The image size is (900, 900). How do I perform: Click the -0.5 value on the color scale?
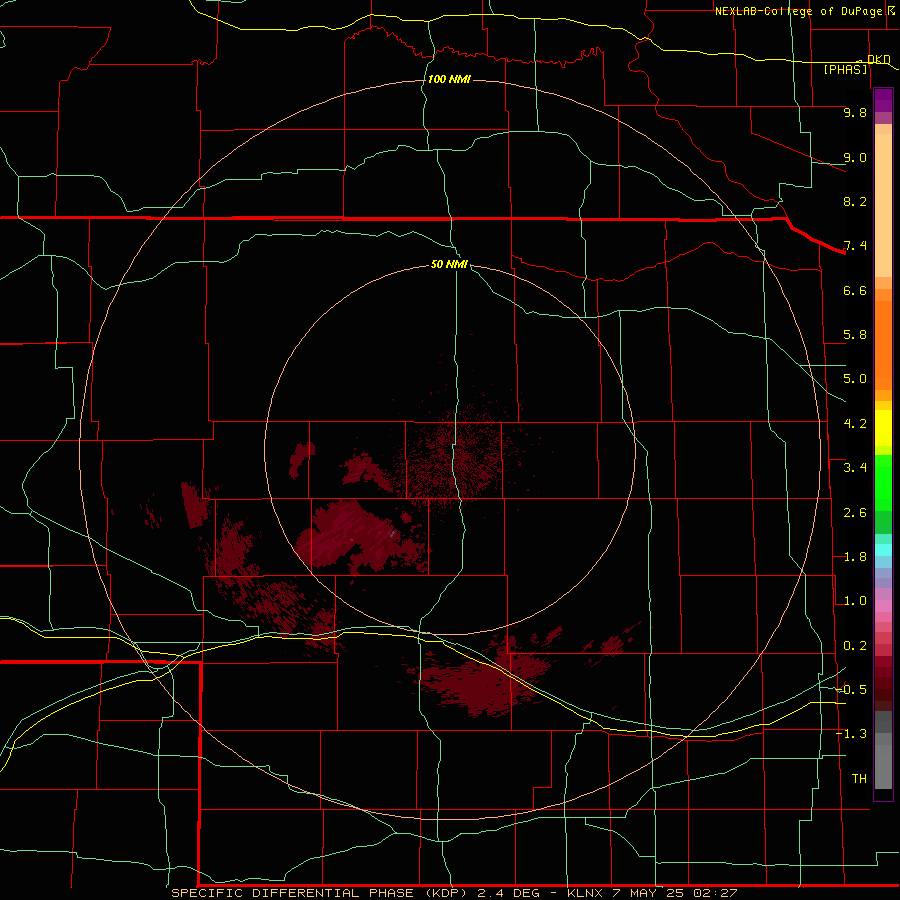(x=851, y=689)
